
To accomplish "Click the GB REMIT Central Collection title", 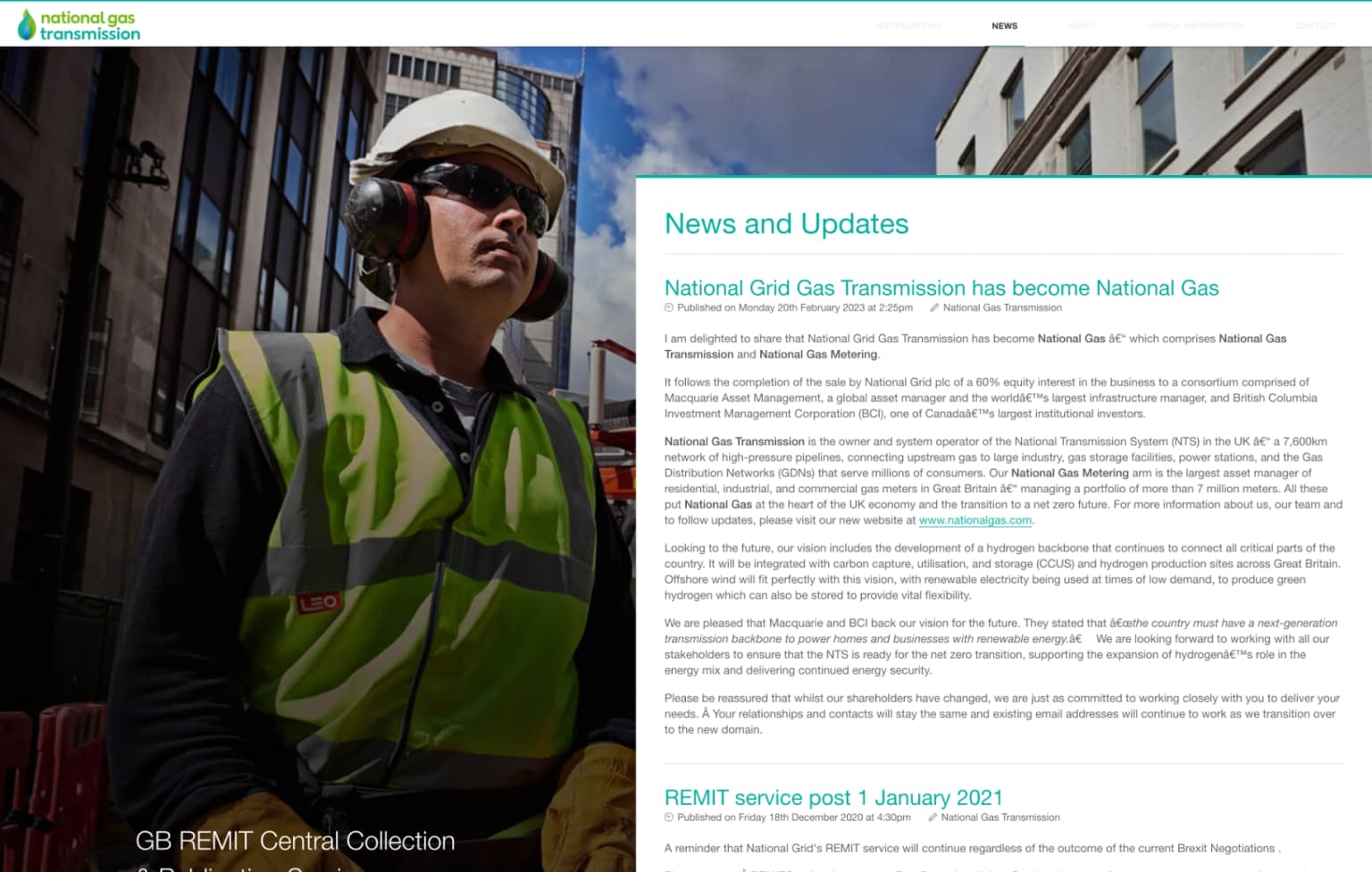I will coord(295,841).
